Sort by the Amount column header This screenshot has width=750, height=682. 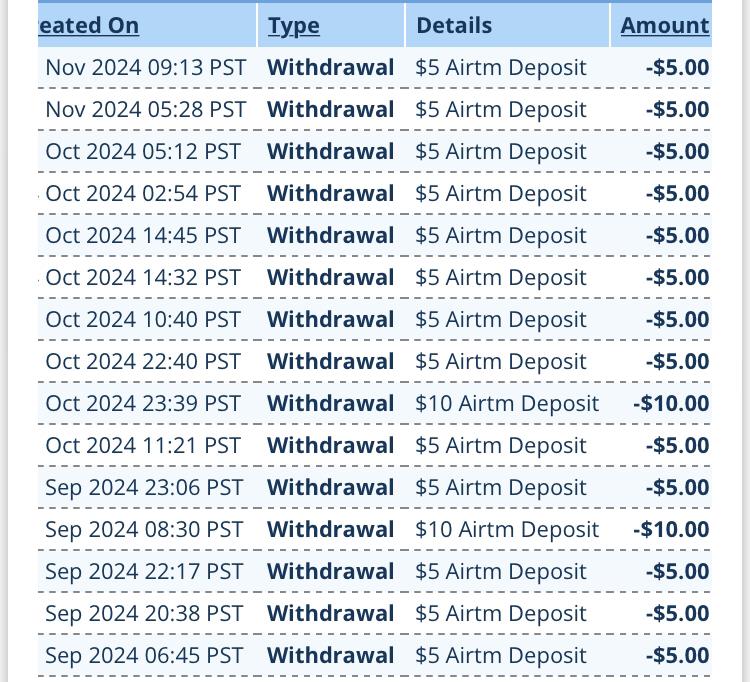665,25
